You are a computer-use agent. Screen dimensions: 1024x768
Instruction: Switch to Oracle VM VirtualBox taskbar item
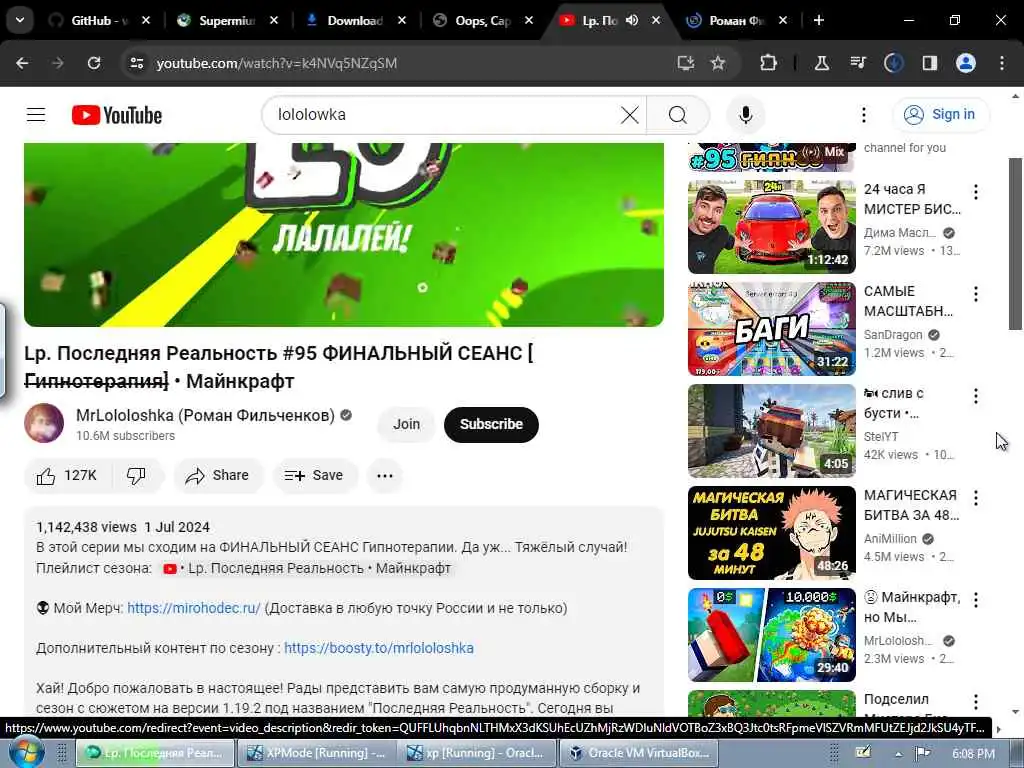click(x=638, y=753)
